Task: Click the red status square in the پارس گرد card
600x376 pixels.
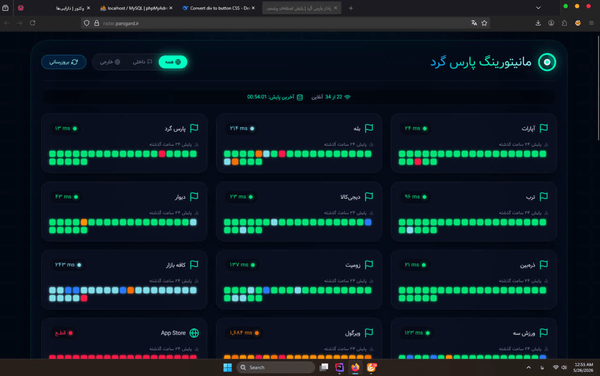Action: tap(162, 154)
